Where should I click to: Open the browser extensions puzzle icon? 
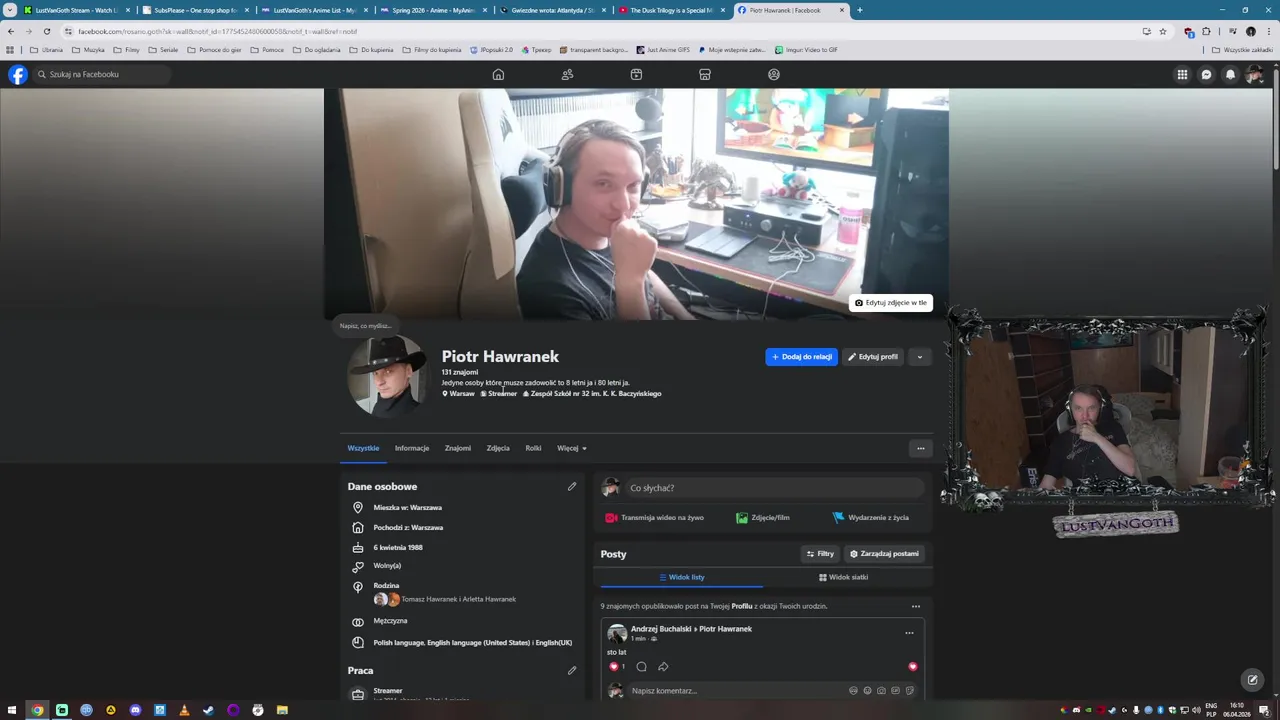coord(1206,31)
